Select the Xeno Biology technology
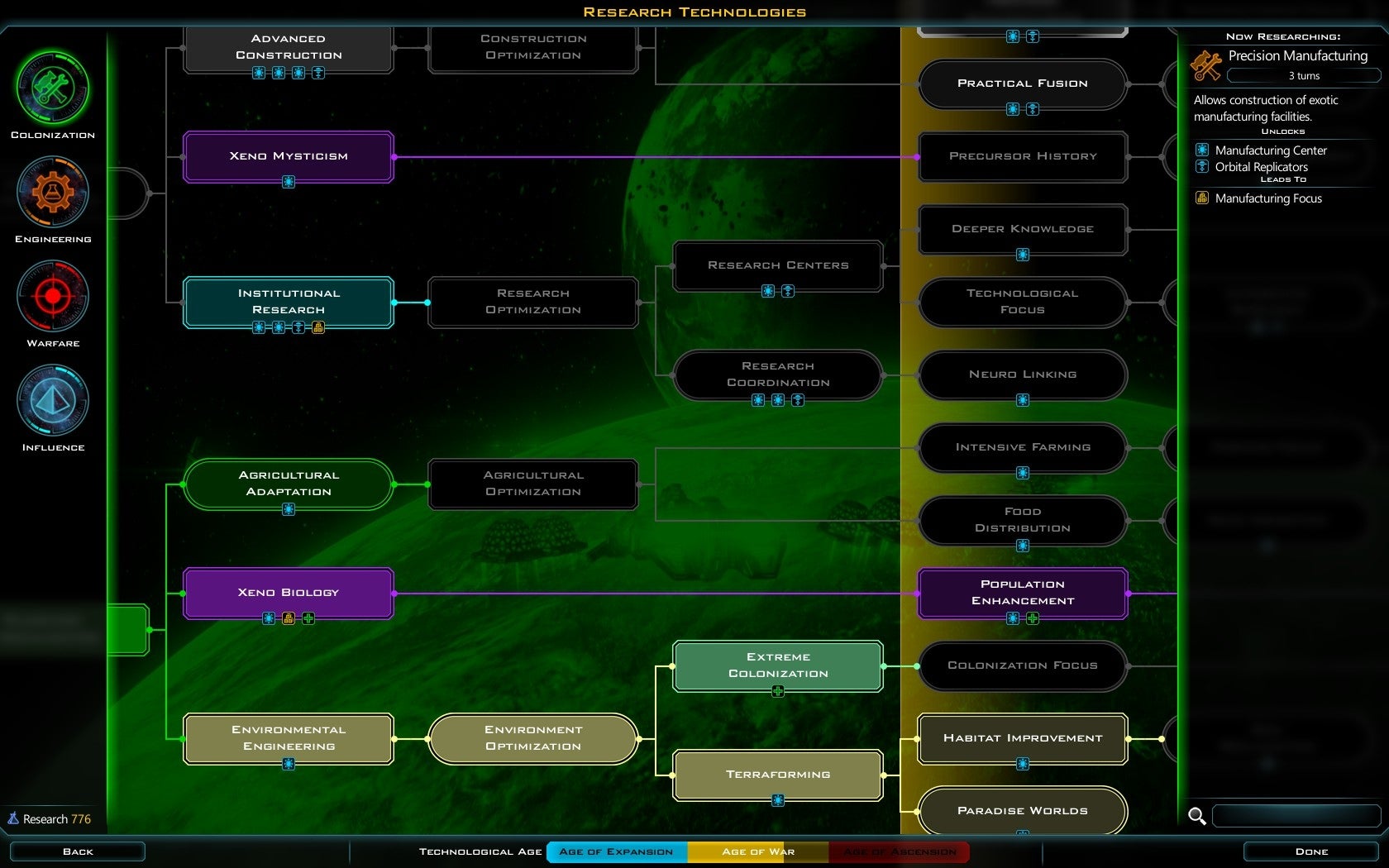 (x=289, y=593)
